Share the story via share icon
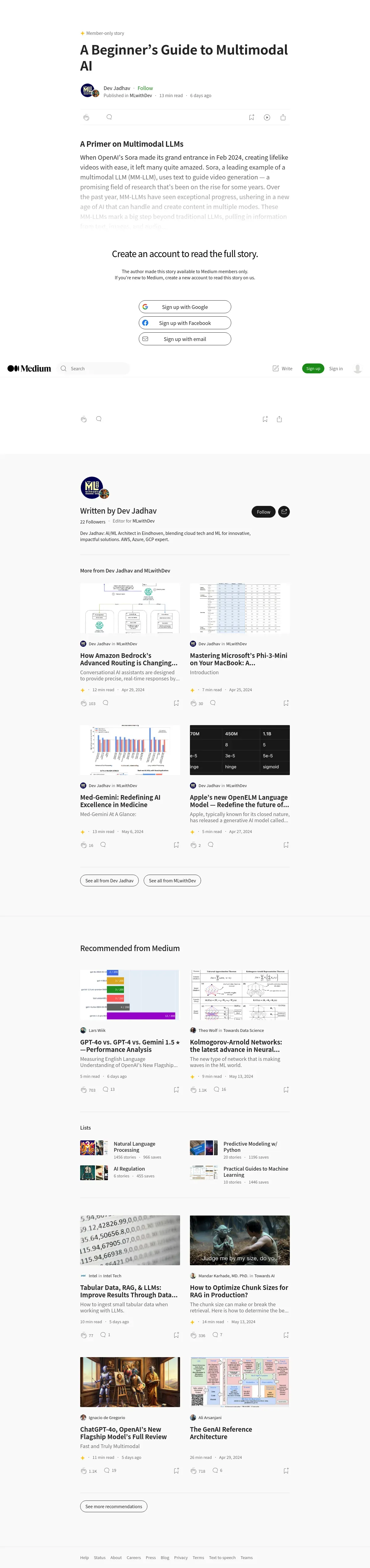 click(283, 117)
